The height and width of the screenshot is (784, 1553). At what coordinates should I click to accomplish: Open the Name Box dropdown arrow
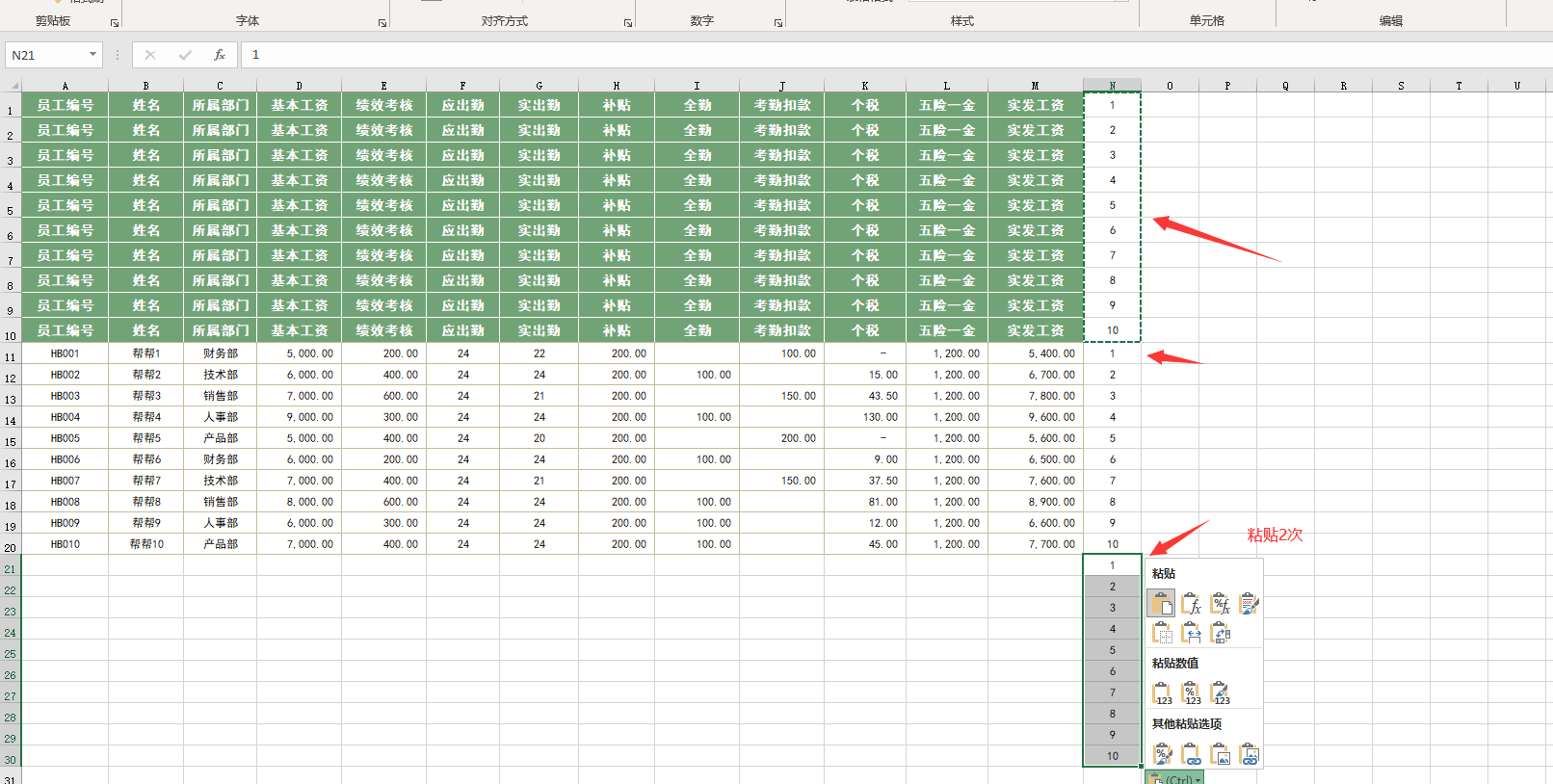92,55
